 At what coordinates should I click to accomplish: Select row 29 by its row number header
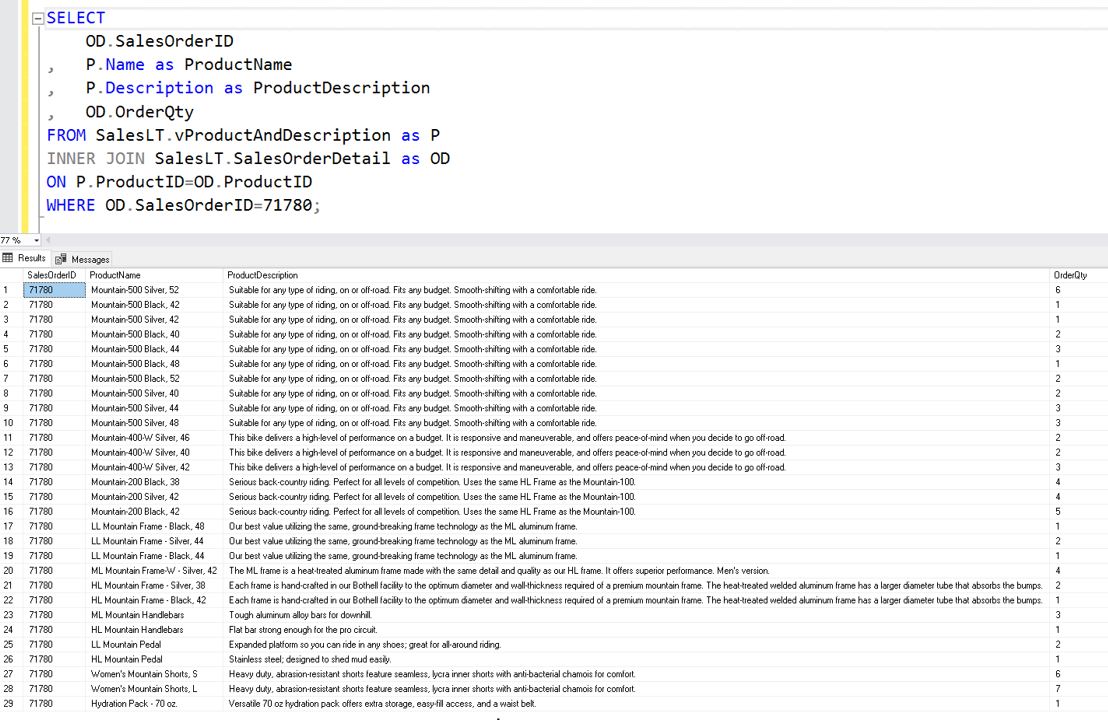click(10, 704)
